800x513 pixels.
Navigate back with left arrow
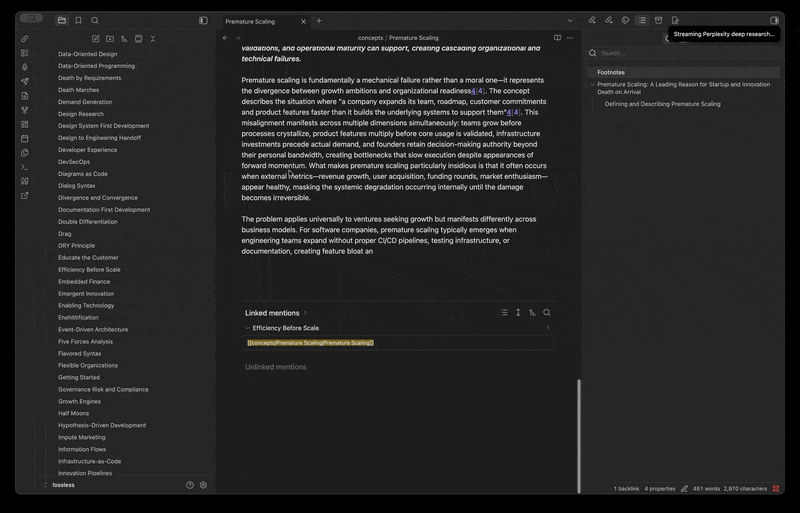225,38
